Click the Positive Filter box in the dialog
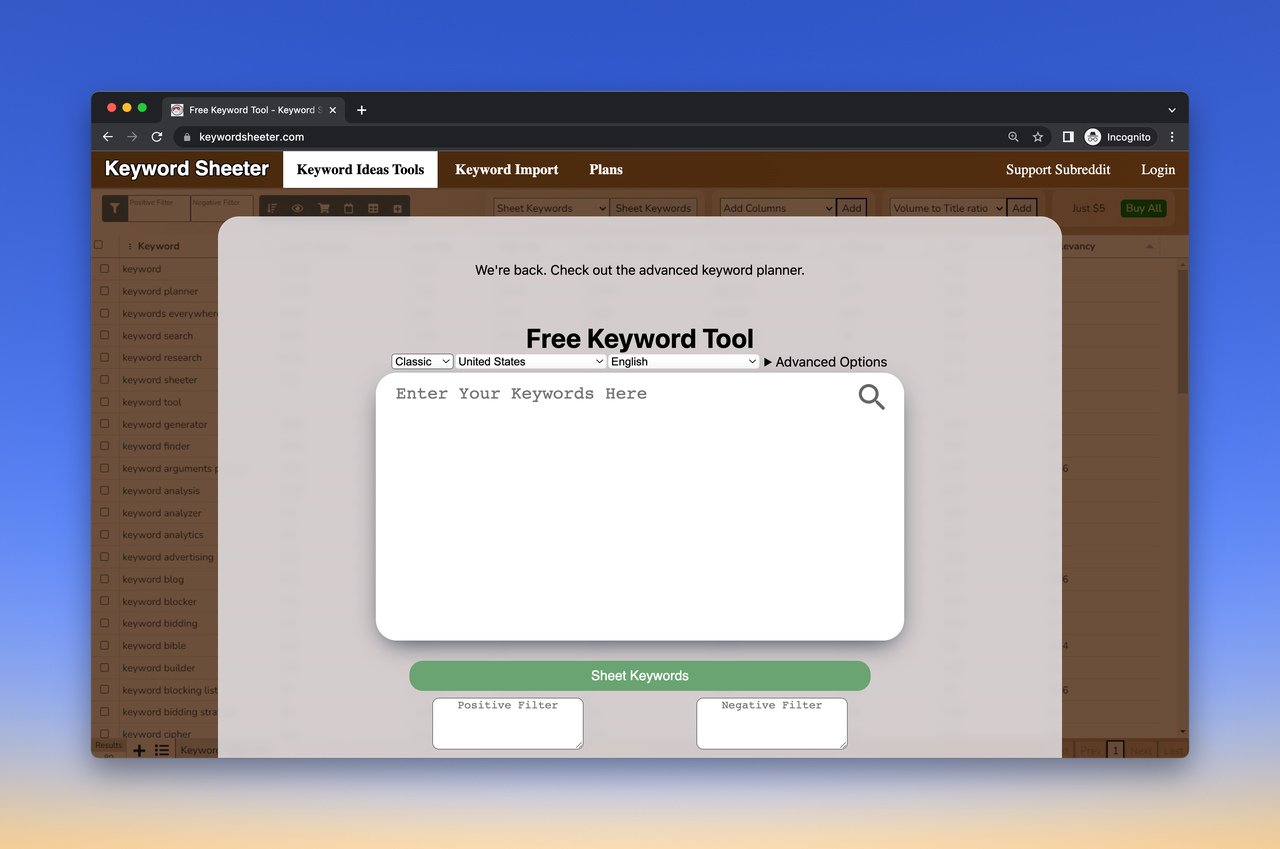The height and width of the screenshot is (849, 1280). (508, 723)
